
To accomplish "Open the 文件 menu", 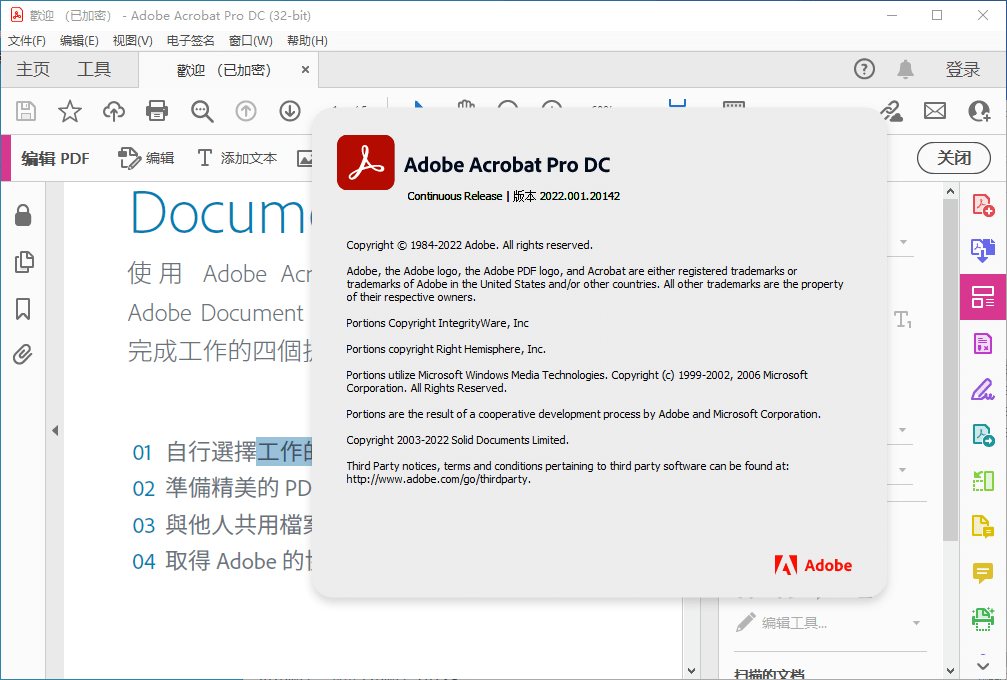I will click(26, 40).
